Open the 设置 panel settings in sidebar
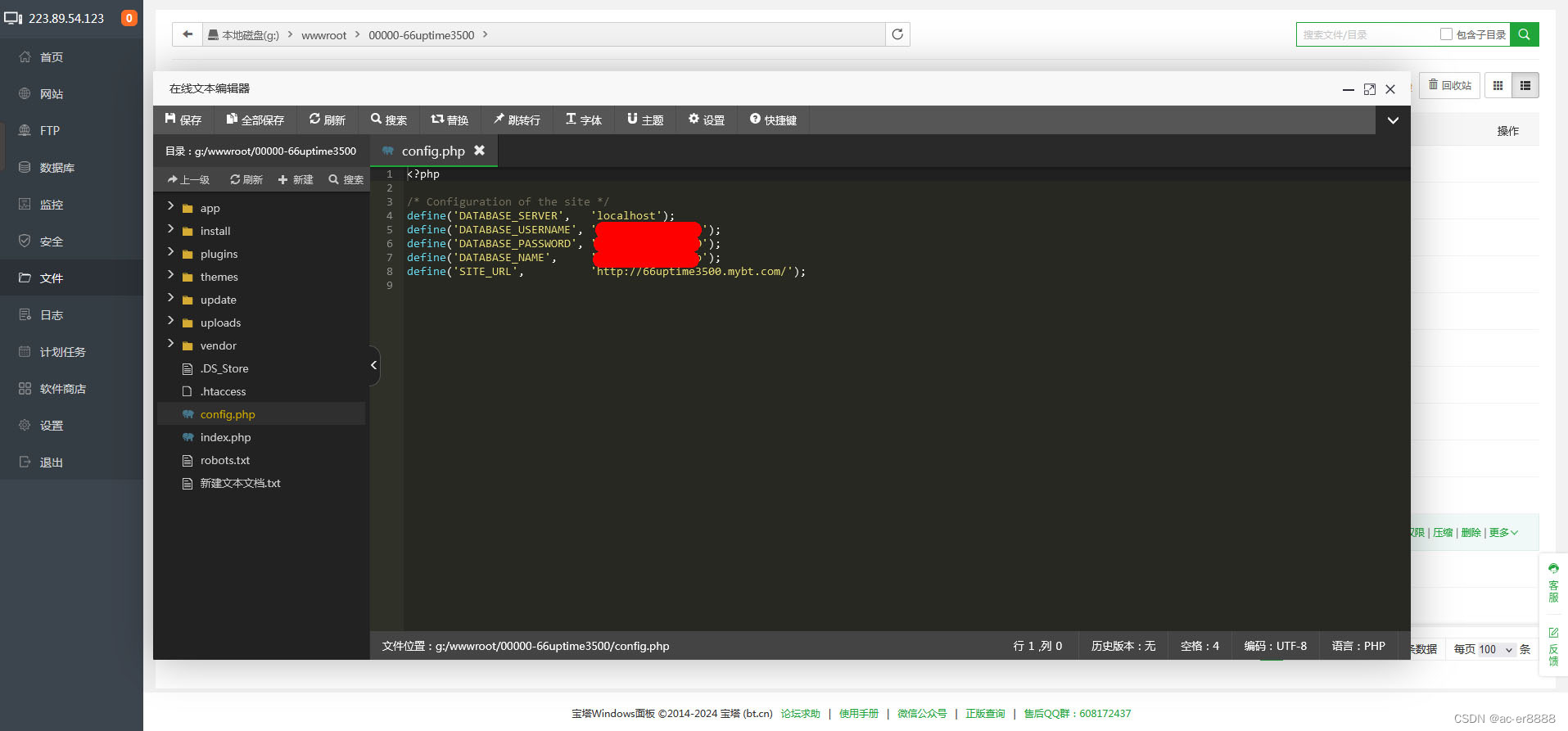 pyautogui.click(x=51, y=426)
